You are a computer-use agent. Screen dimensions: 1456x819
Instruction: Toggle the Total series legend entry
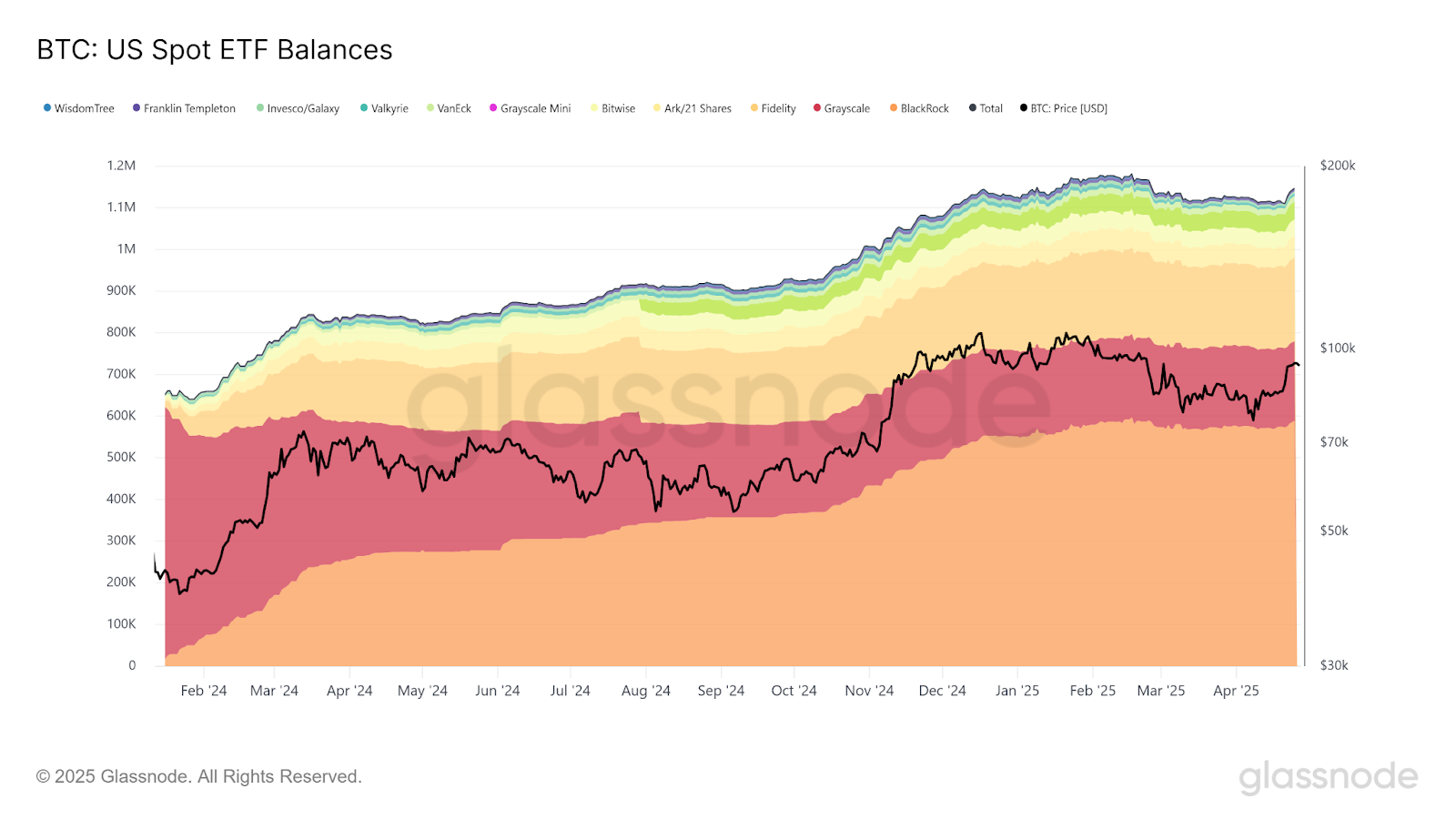(x=986, y=108)
